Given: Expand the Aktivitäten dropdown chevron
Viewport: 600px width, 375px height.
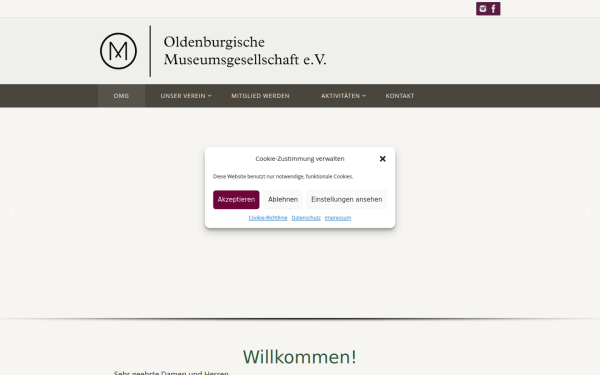Looking at the screenshot, I should 364,96.
